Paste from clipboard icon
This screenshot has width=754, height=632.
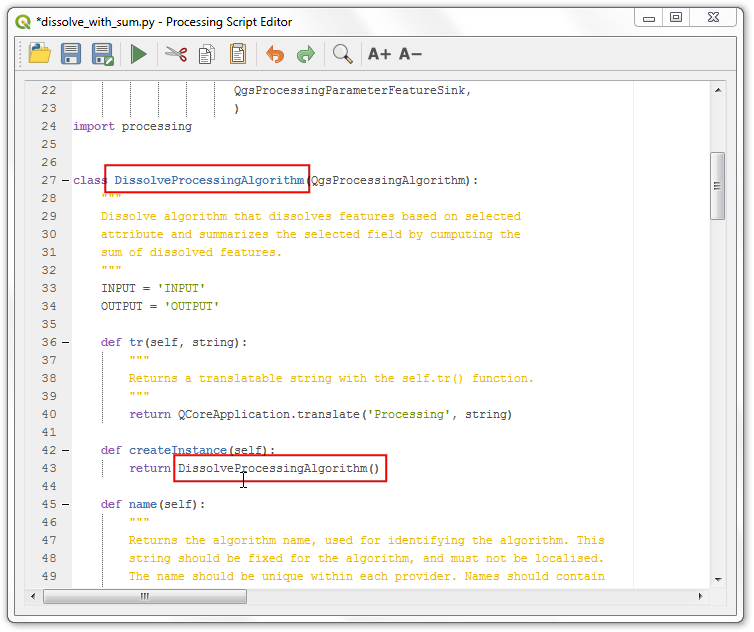(x=238, y=54)
